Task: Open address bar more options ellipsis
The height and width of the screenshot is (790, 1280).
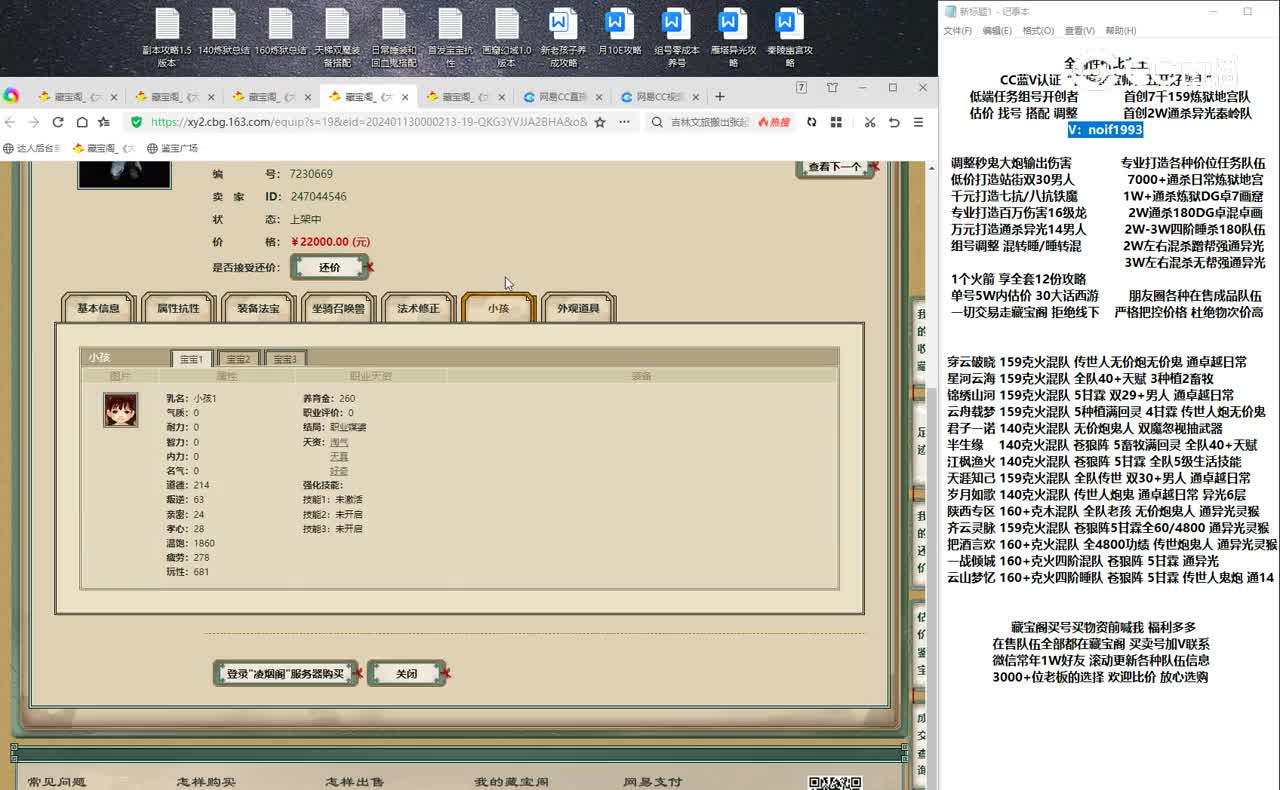Action: click(624, 122)
